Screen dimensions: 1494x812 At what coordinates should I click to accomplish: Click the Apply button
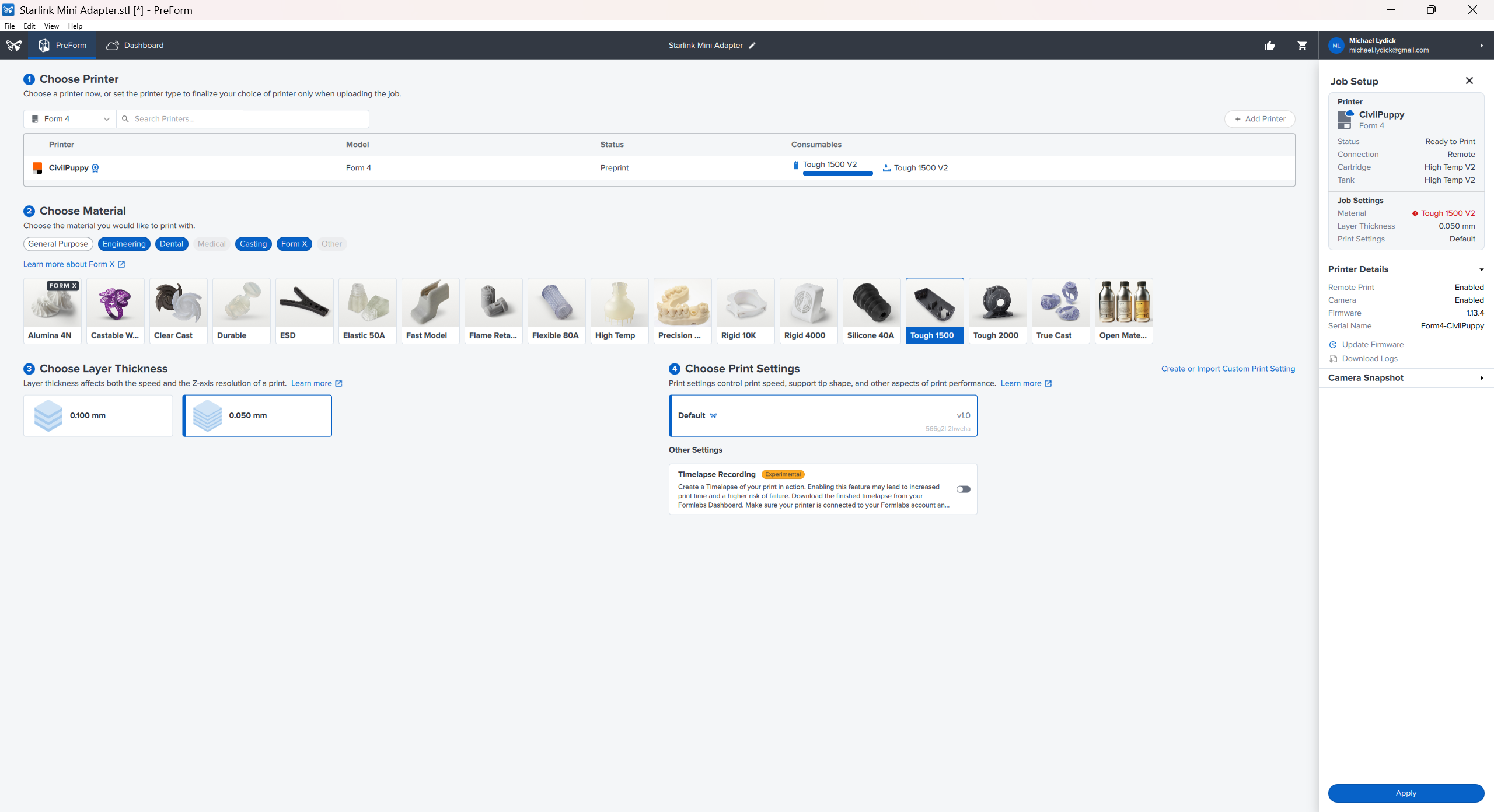click(x=1406, y=793)
